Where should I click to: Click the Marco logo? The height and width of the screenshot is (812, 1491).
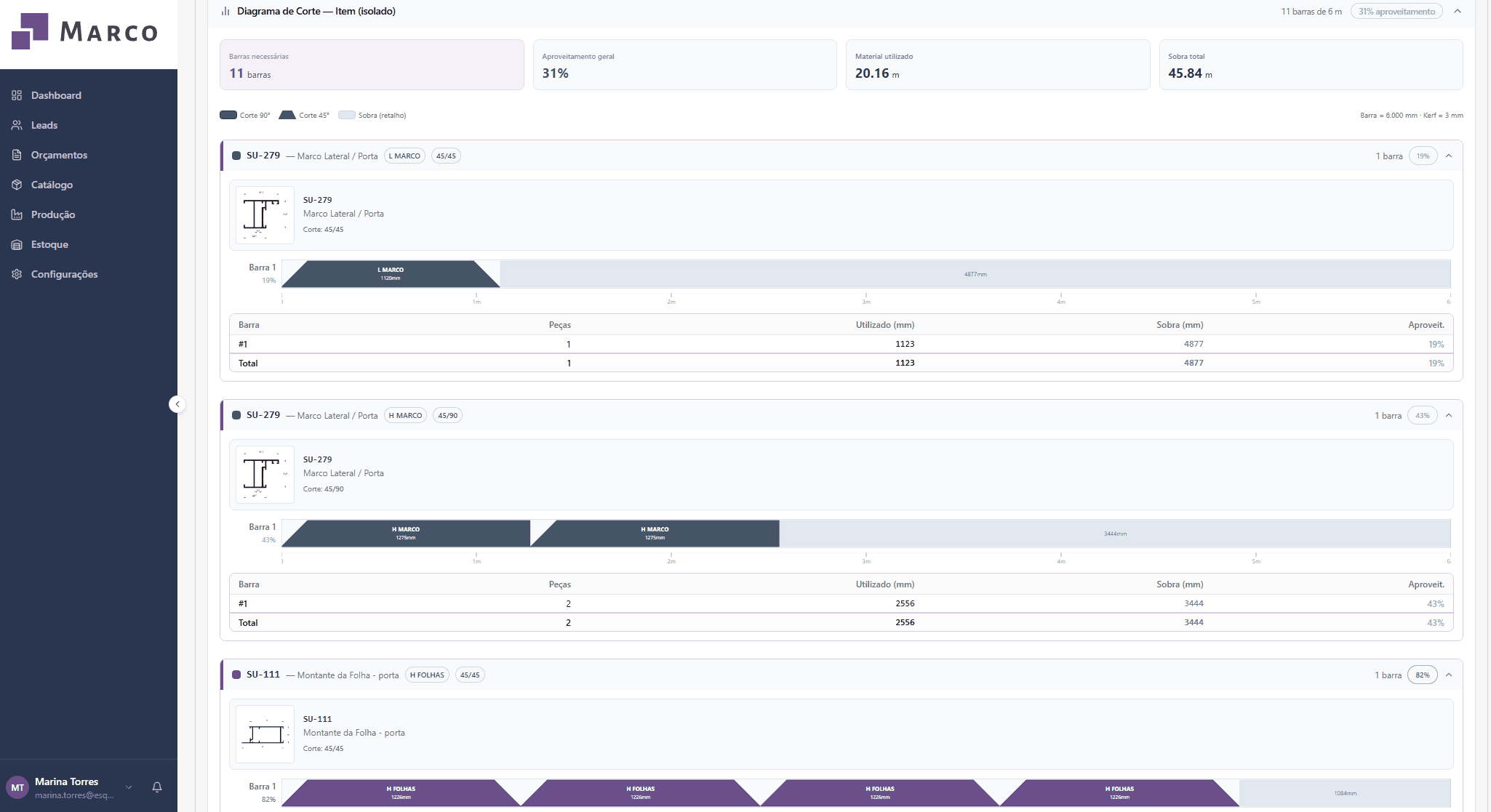click(85, 31)
